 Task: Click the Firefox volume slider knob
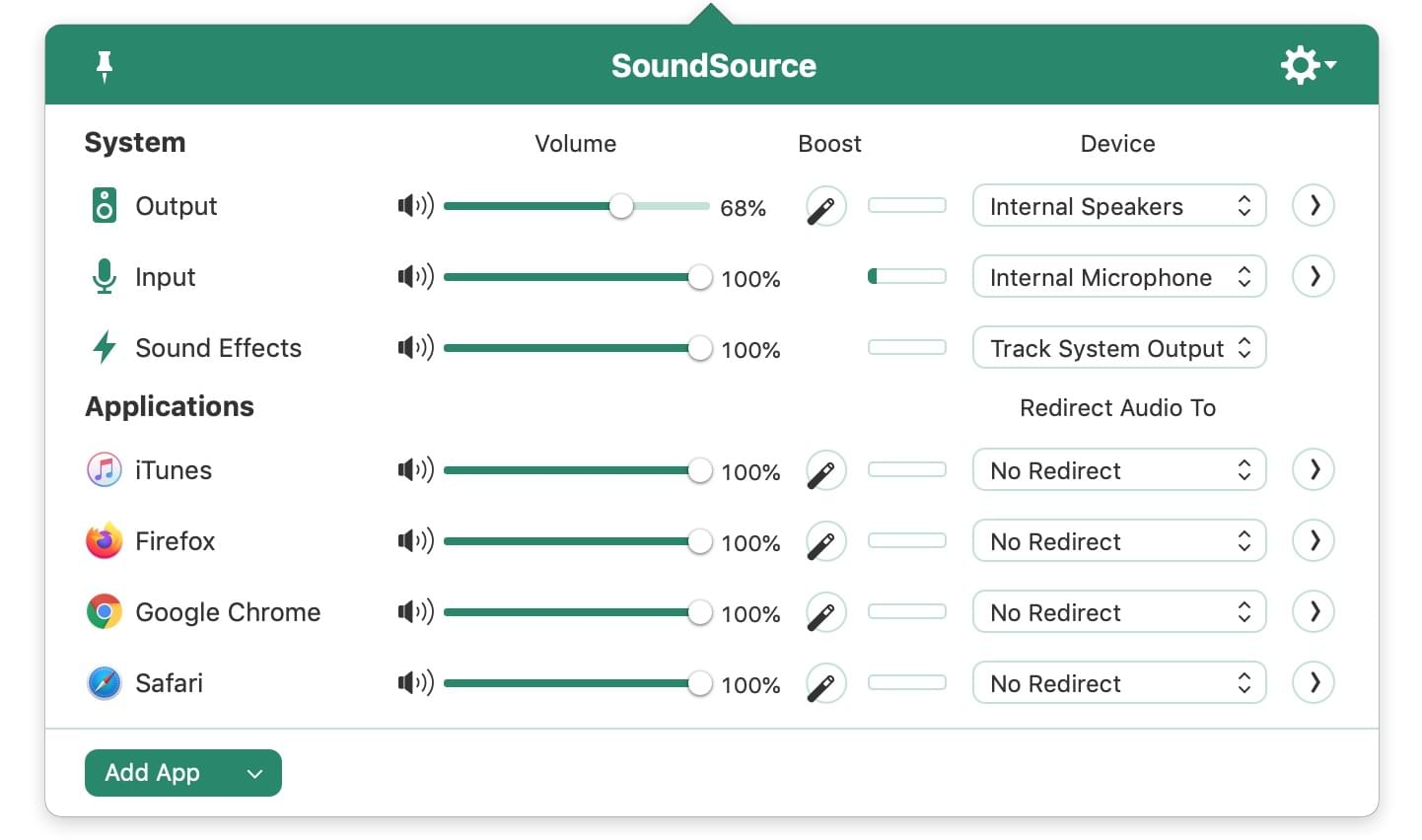(x=700, y=541)
